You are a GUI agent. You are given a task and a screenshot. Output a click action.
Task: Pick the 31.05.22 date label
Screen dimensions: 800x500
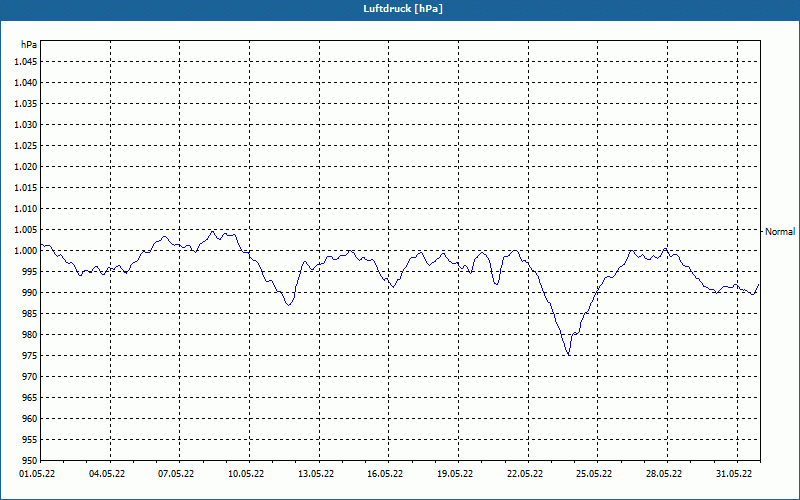pyautogui.click(x=734, y=473)
